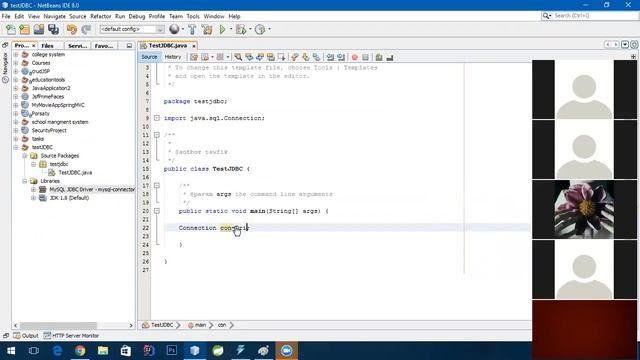Click the Open Project toolbar icon

[39, 29]
